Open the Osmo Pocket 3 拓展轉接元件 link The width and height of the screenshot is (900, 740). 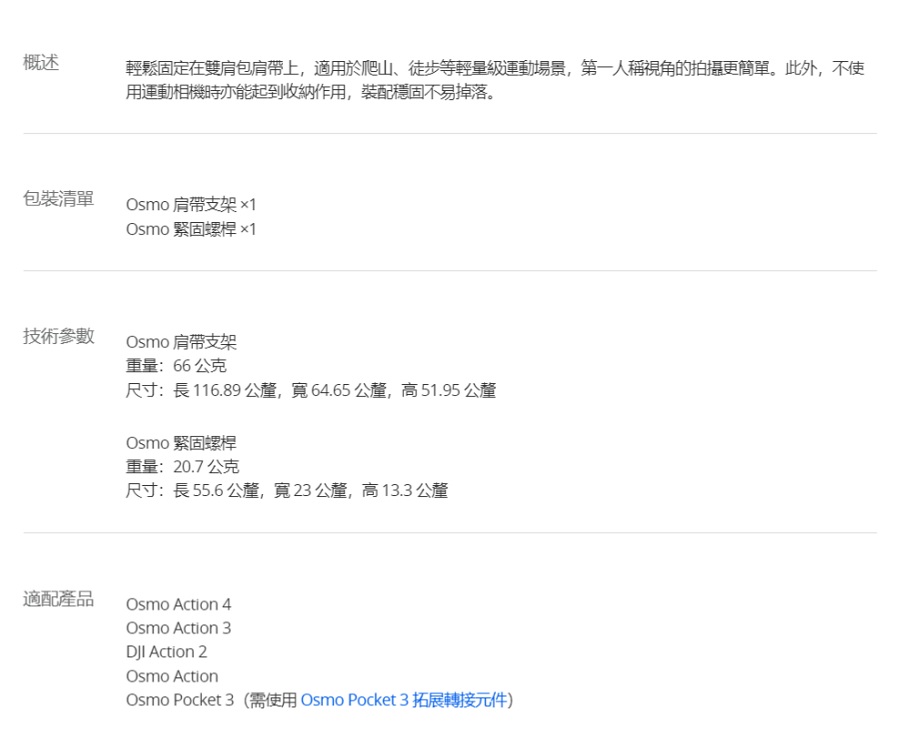pos(404,700)
